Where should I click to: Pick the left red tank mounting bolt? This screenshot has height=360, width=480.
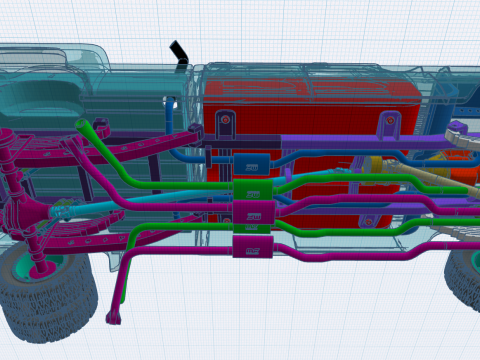click(225, 119)
